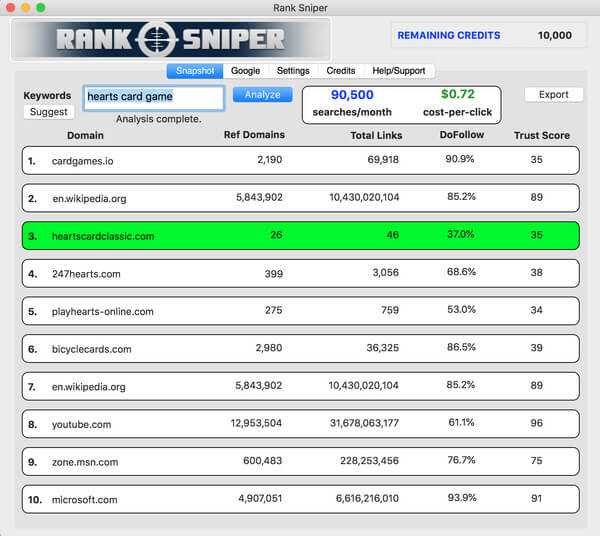Screen dimensions: 600x536
Task: Select the en.wikipedia.org row ranked 2
Action: point(301,198)
